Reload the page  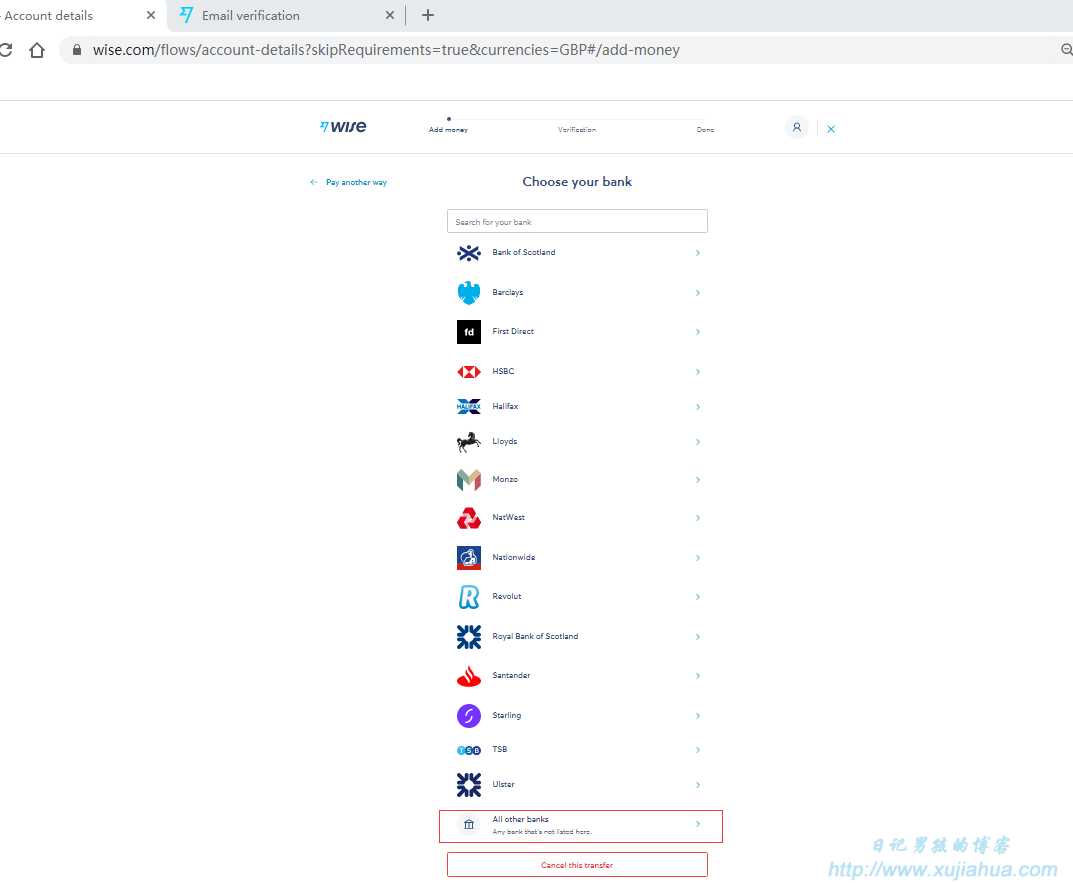tap(5, 50)
